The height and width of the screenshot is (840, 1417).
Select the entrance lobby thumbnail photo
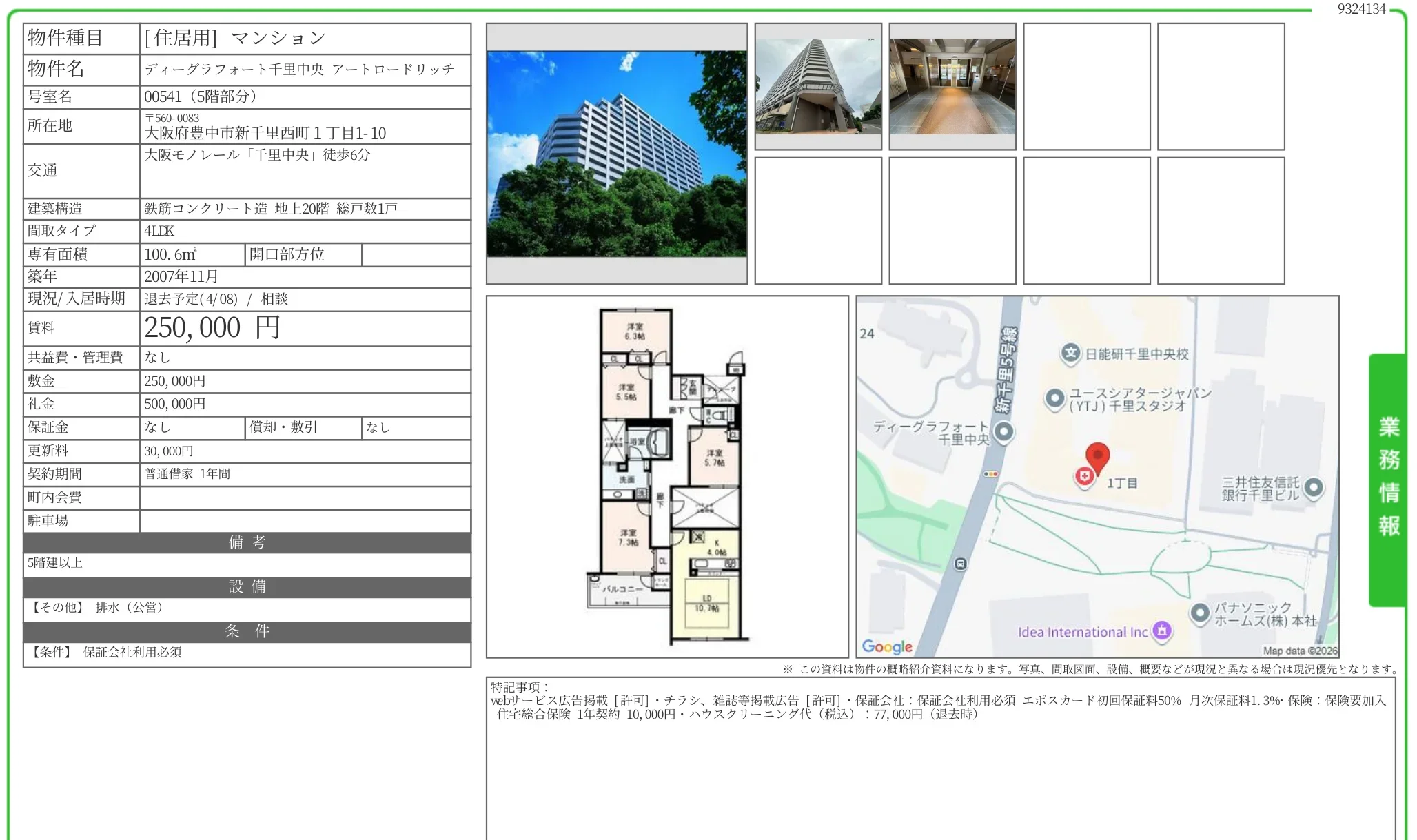click(x=952, y=86)
